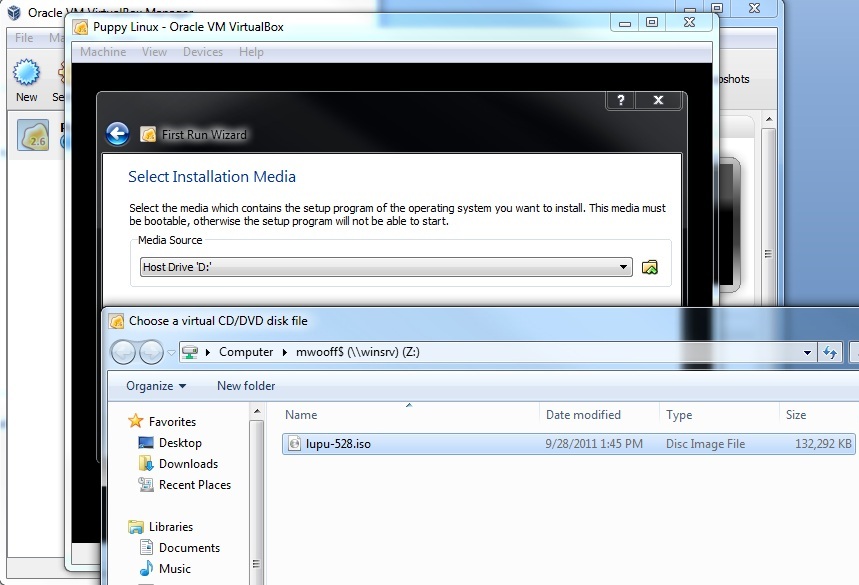Click mwooff$ (\\winsrv) (Z:) path segment

point(358,352)
